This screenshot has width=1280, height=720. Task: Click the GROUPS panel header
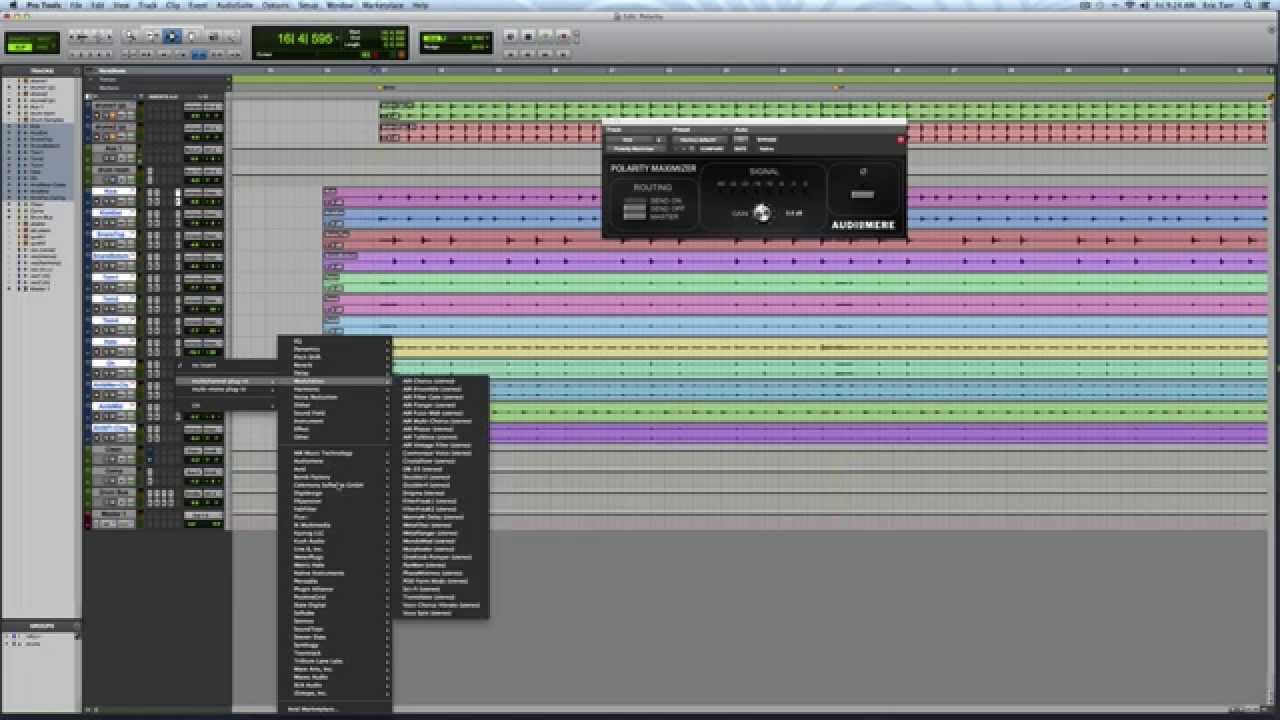tap(41, 626)
